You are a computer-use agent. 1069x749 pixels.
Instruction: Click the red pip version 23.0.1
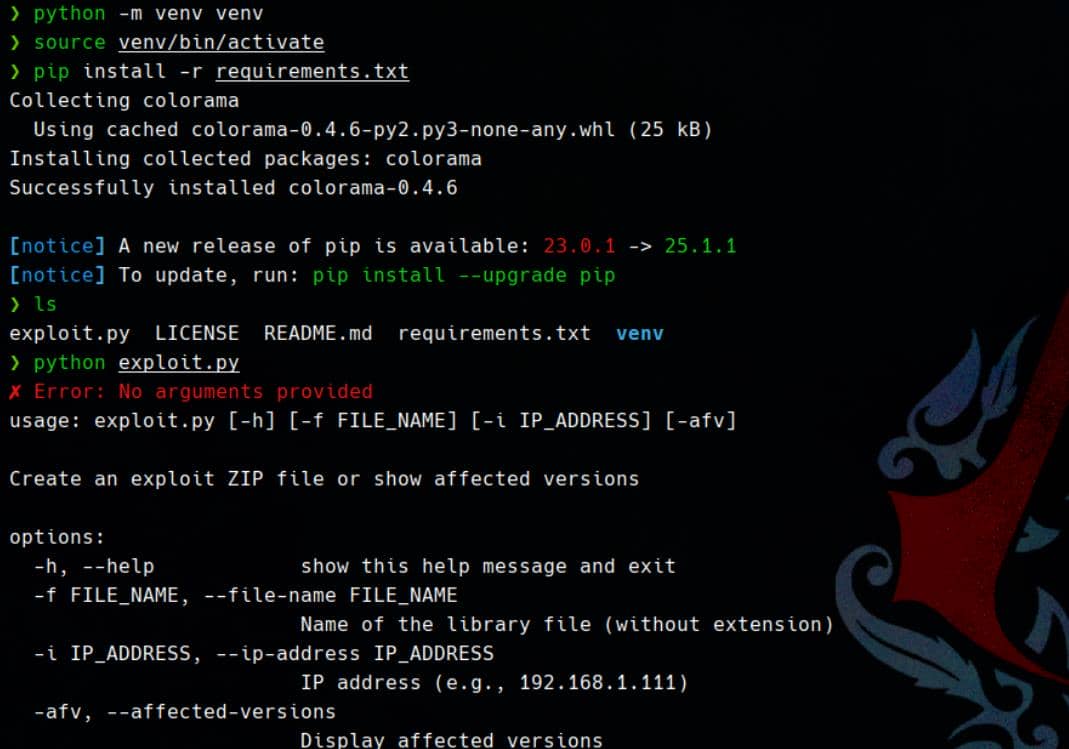pyautogui.click(x=579, y=246)
